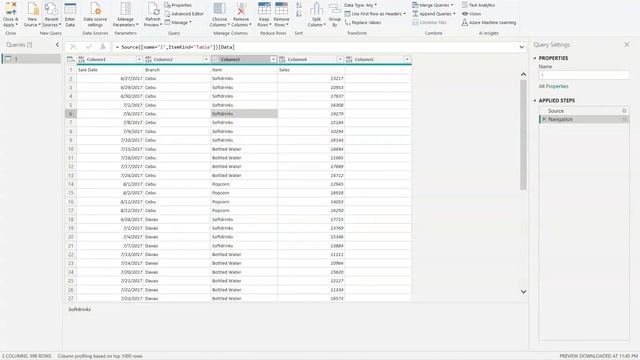Click 'Popcorn' cell in row 14
640x360 pixels.
click(x=244, y=184)
